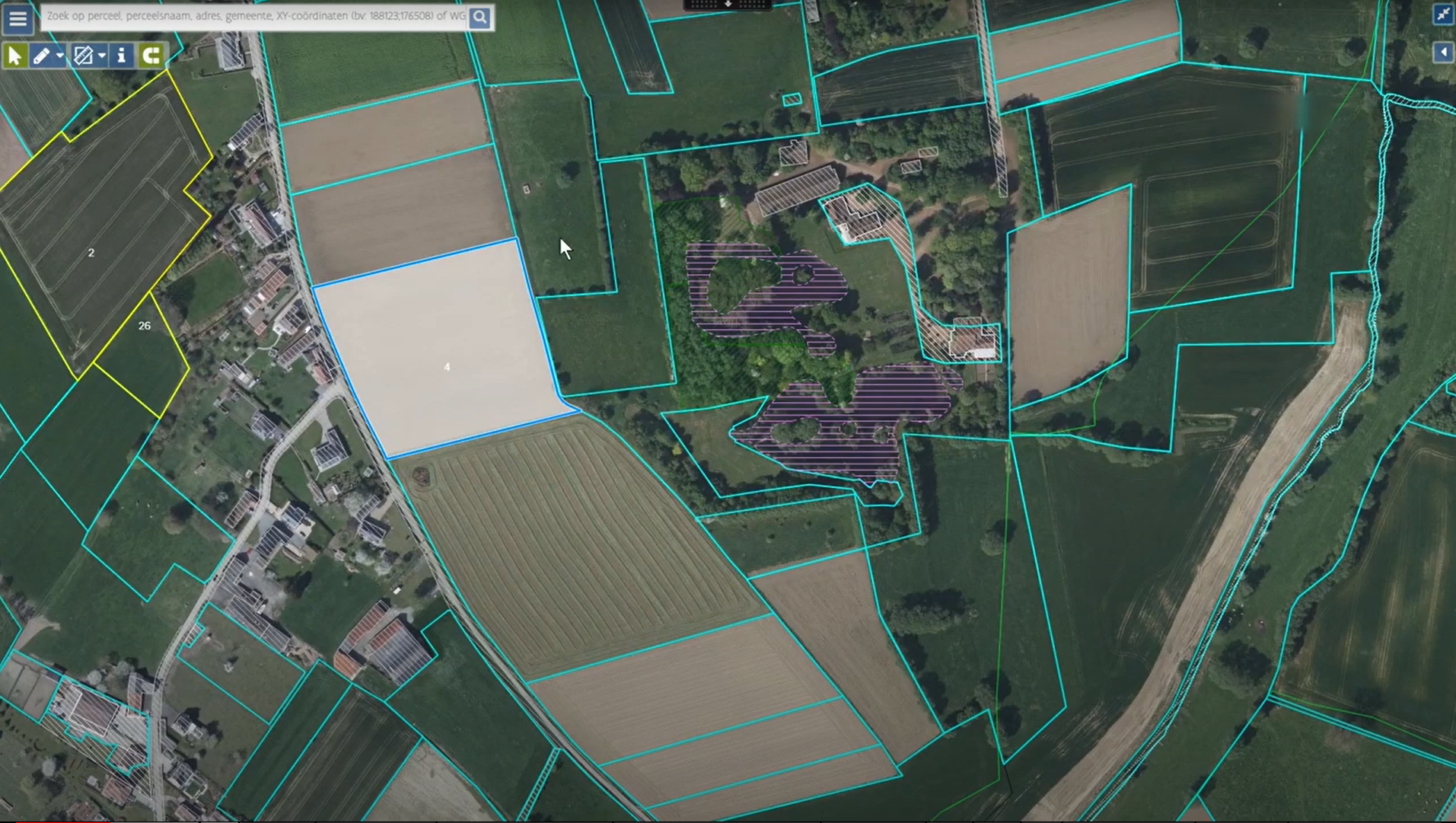Image resolution: width=1456 pixels, height=823 pixels.
Task: Click the magnifier search button
Action: (479, 17)
